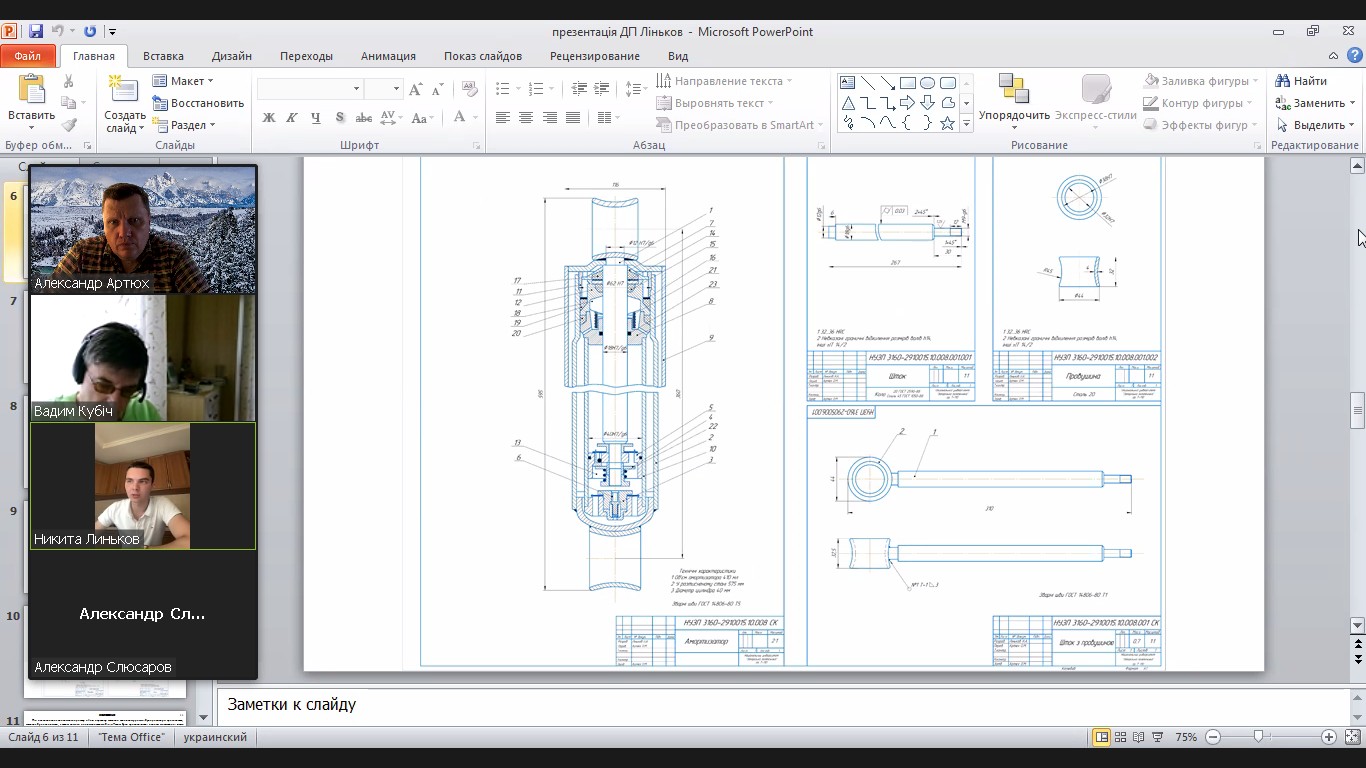Click the Cut scissors icon
Image resolution: width=1366 pixels, height=768 pixels.
click(x=68, y=81)
